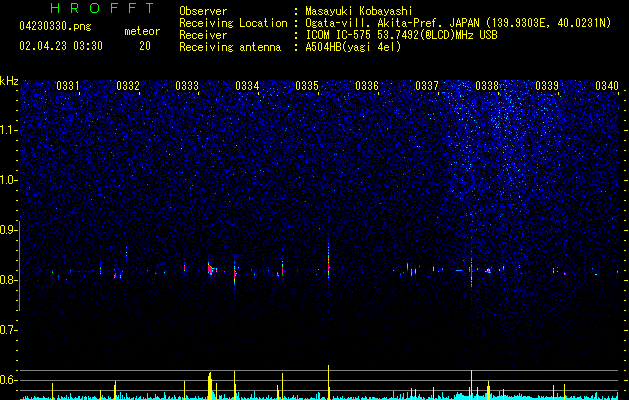This screenshot has height=400, width=629.
Task: Select antenna text A504HB(yagi 4el)
Action: coord(353,47)
